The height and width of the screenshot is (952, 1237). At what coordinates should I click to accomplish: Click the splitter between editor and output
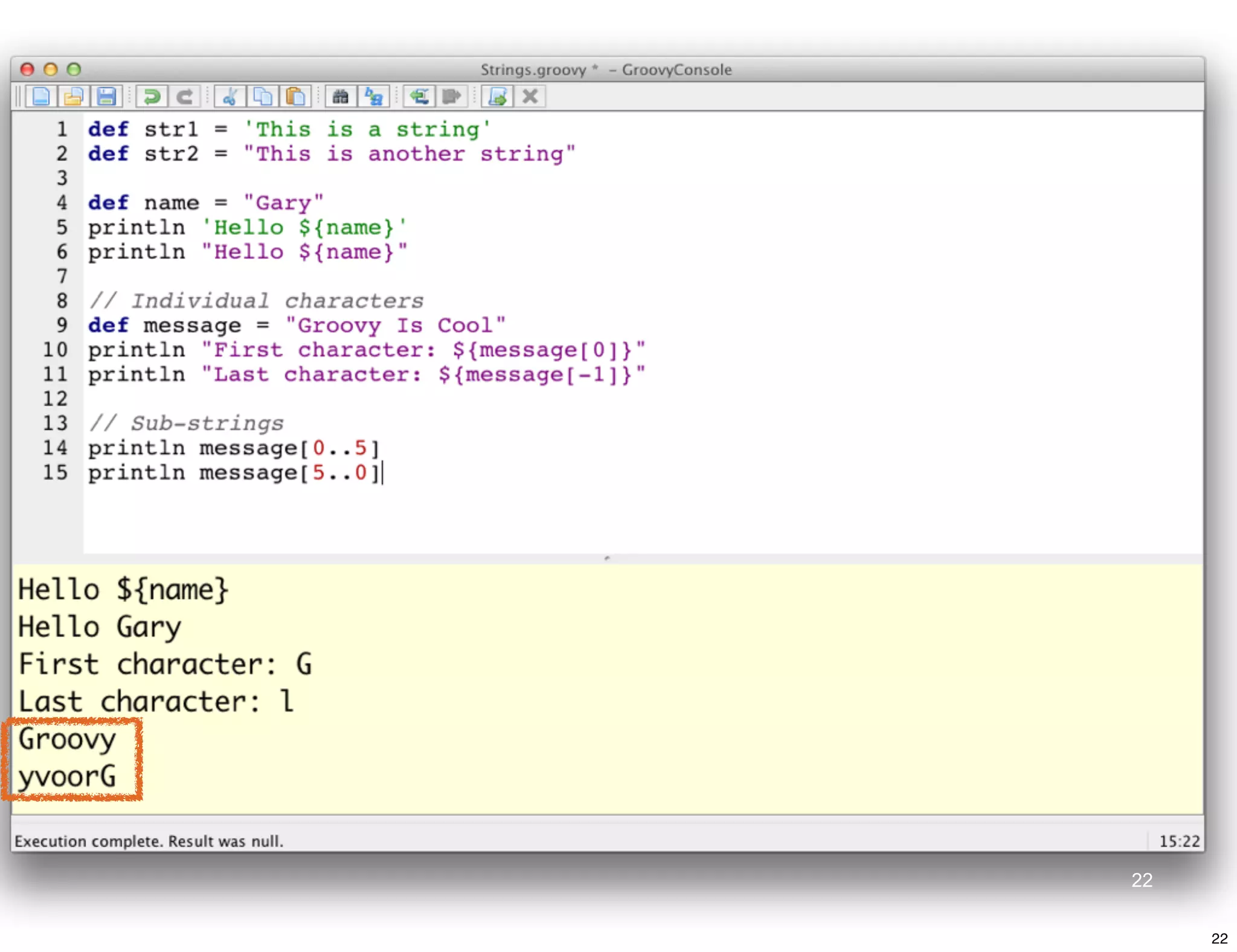pos(607,558)
